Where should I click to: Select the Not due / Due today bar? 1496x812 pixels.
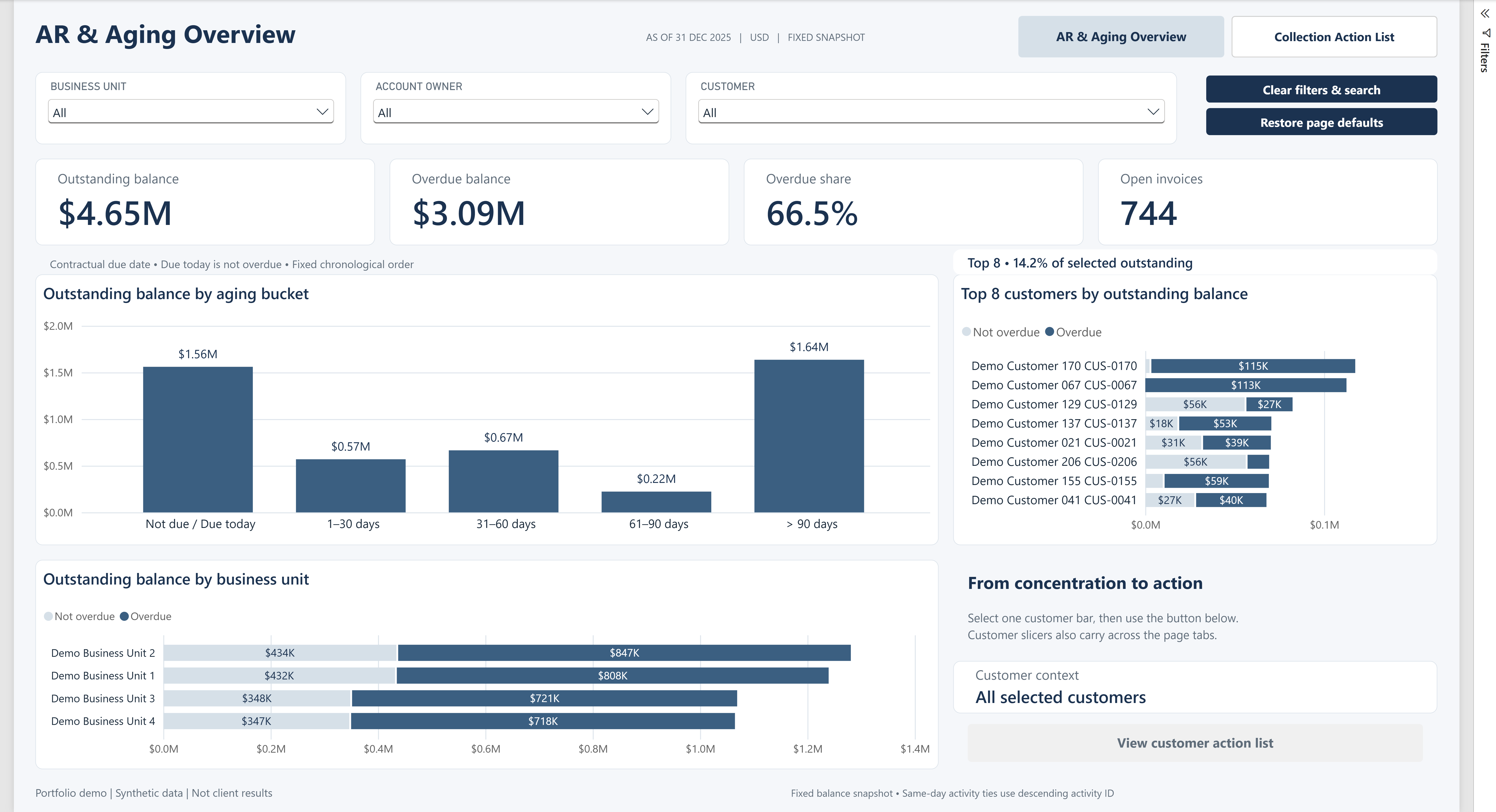(x=198, y=439)
